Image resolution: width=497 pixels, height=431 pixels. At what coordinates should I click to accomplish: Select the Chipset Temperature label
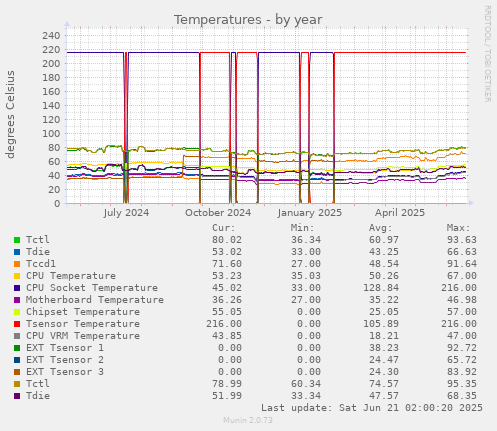point(83,312)
